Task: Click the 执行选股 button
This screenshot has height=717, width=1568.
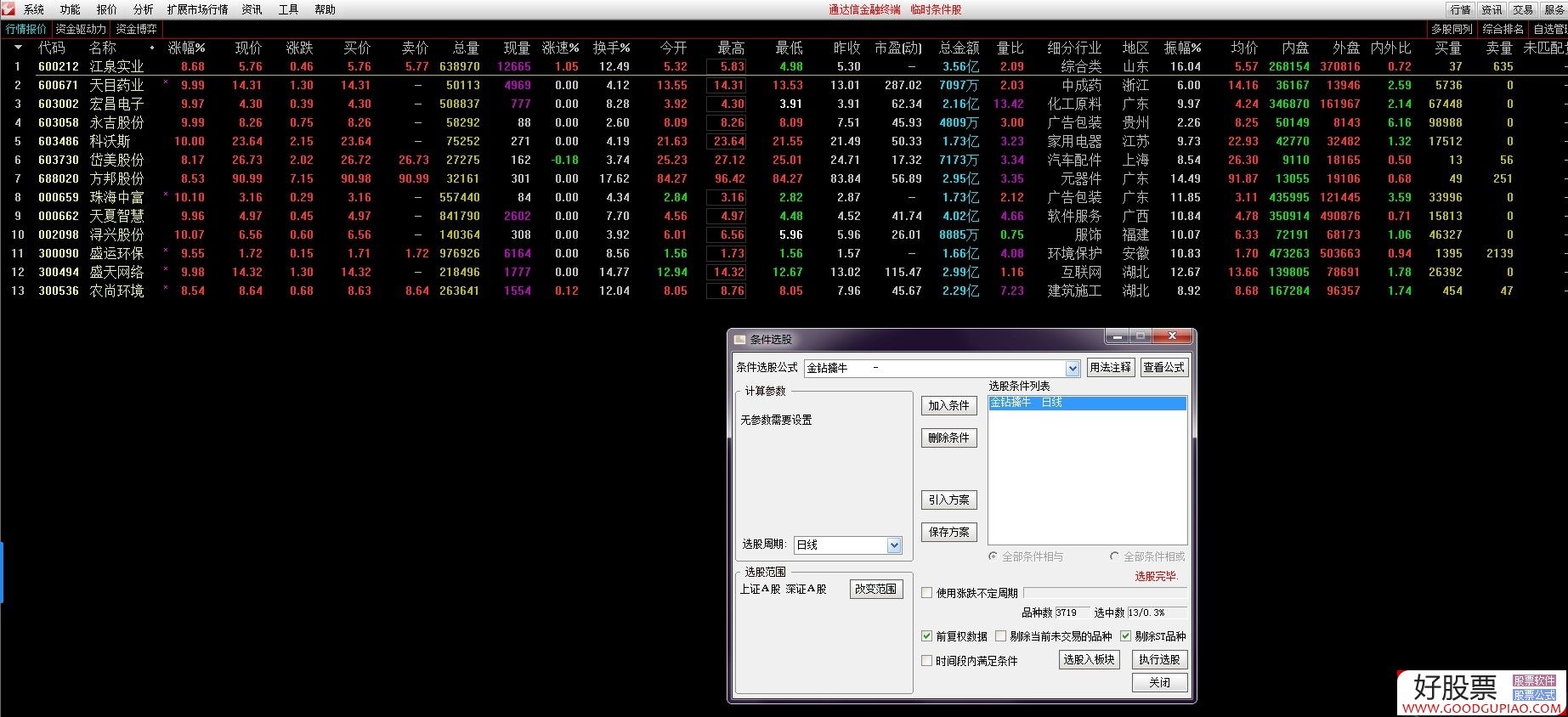Action: click(1159, 659)
